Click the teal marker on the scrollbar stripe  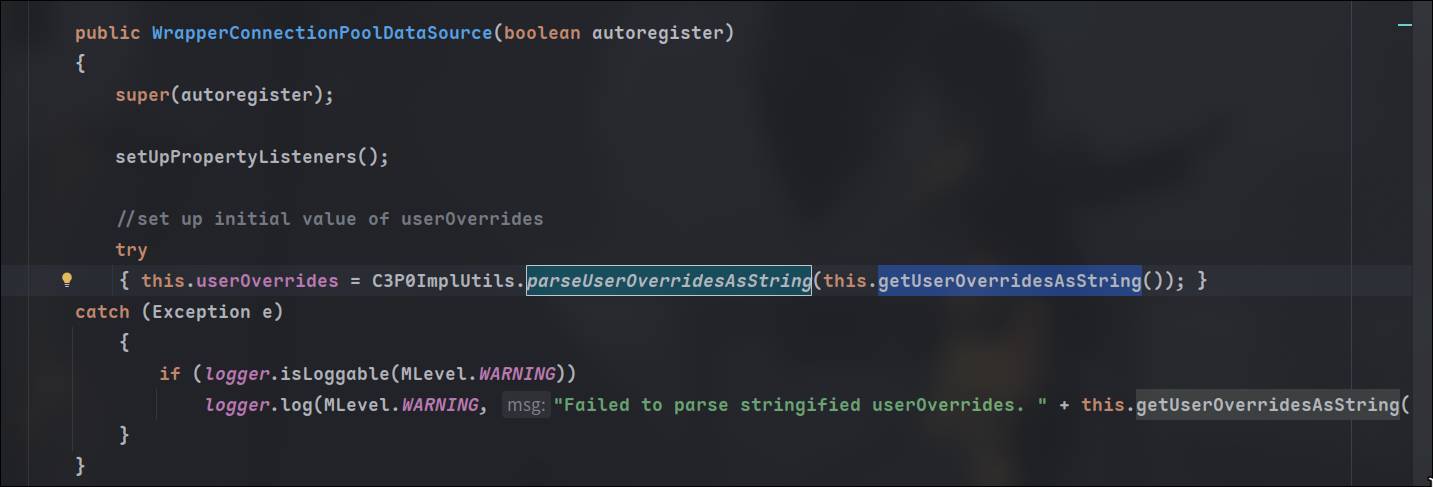pyautogui.click(x=1405, y=22)
